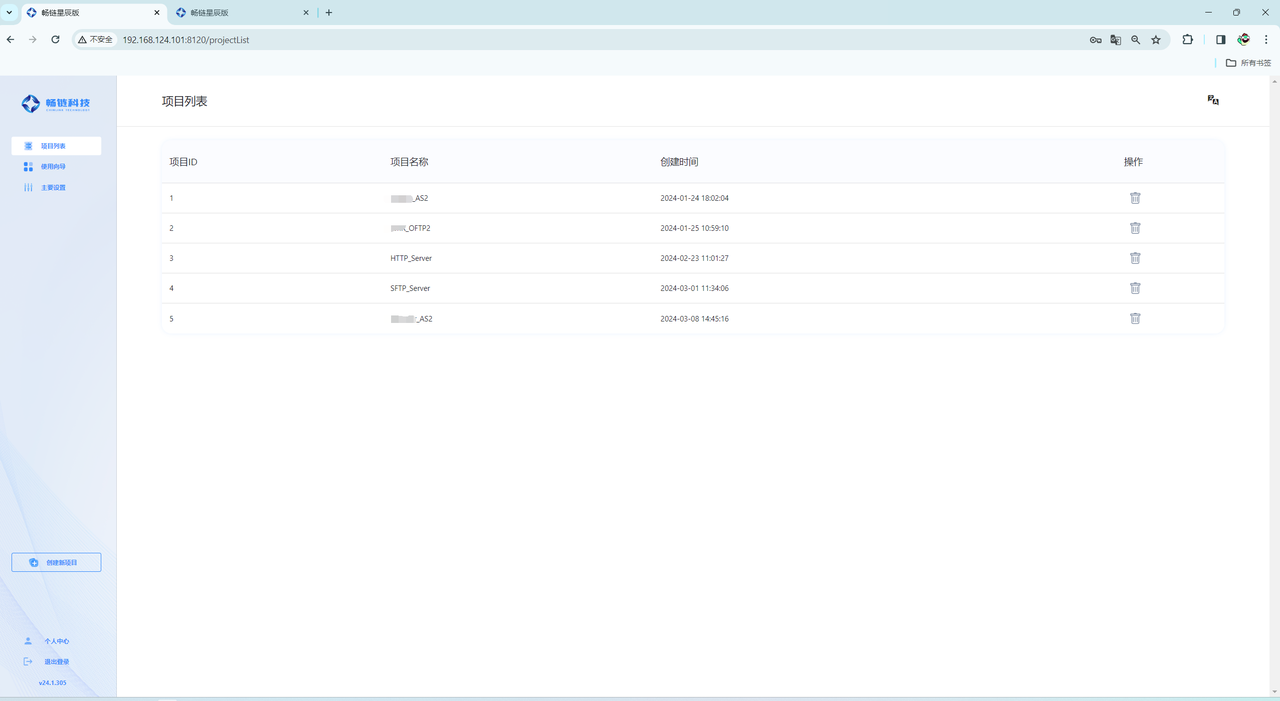Click trash icon in the OFTP2 project row
Screen dimensions: 1280x701
pos(1135,228)
